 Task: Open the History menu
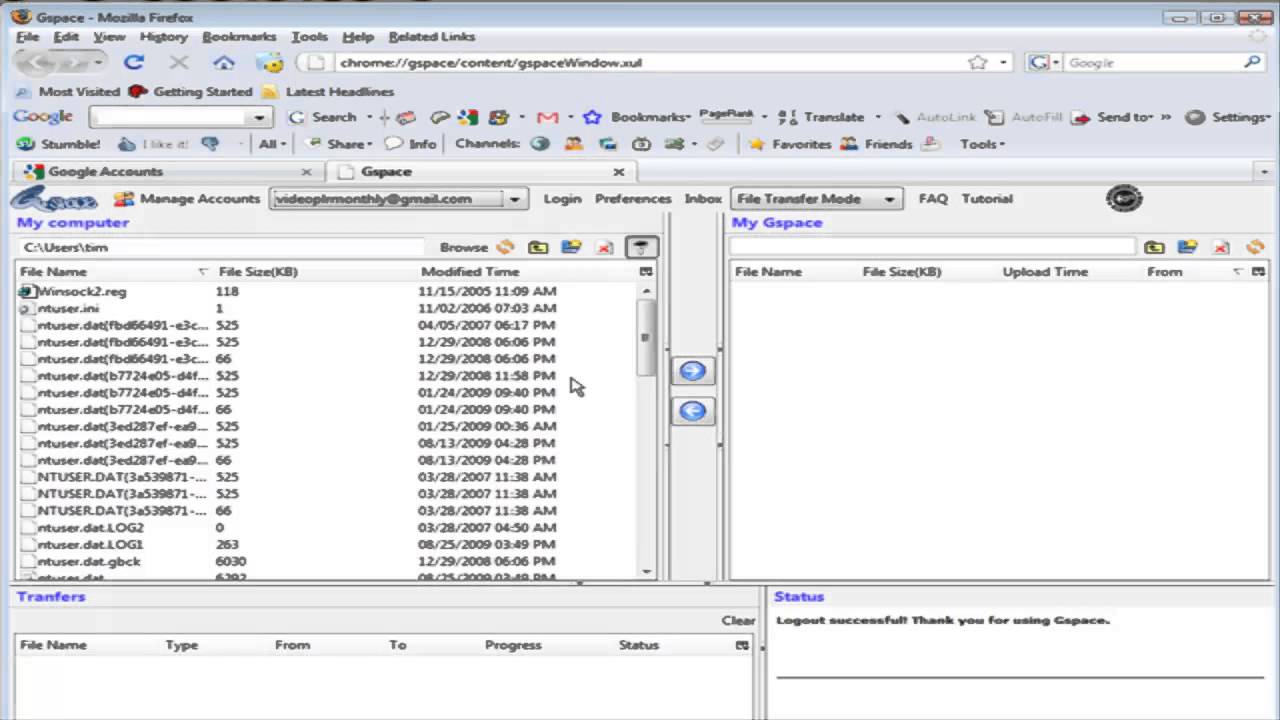[164, 37]
